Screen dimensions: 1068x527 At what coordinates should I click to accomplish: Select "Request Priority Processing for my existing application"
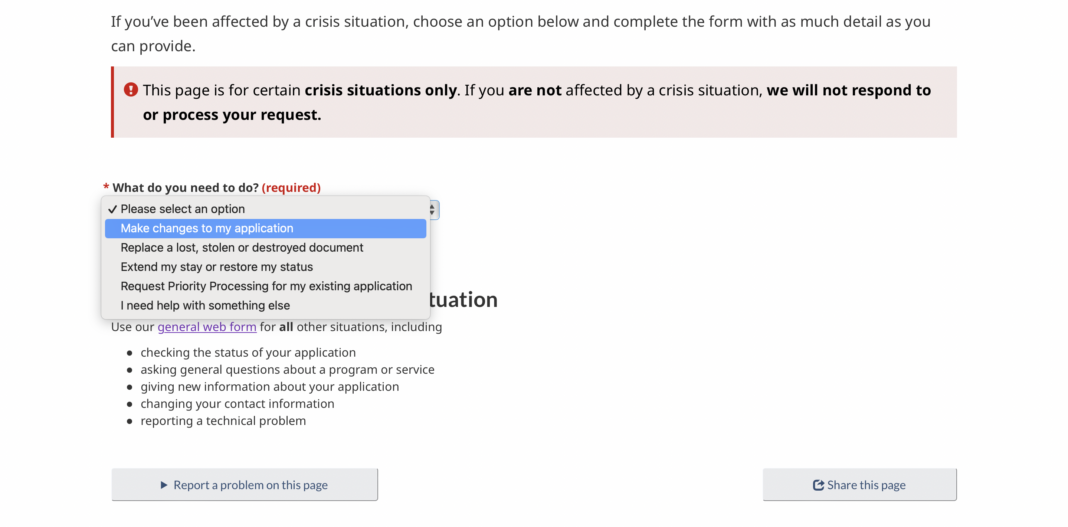(x=266, y=286)
